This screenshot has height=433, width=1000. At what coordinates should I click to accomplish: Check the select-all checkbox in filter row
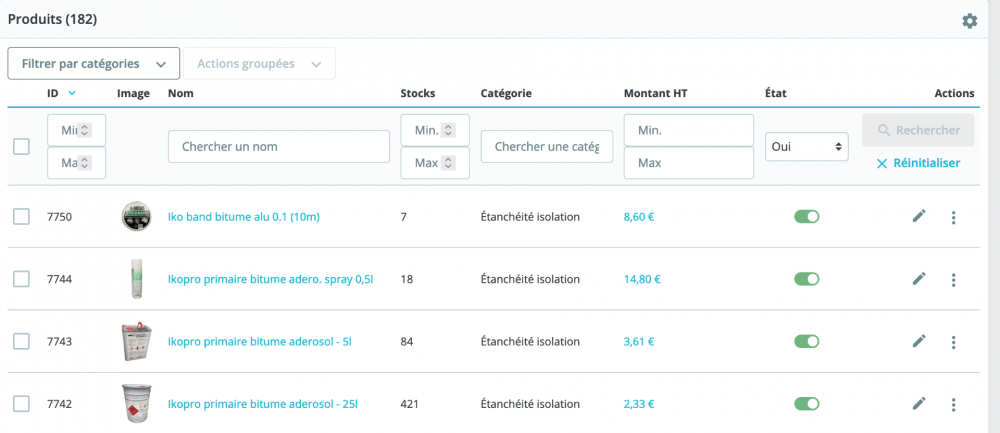(x=21, y=147)
